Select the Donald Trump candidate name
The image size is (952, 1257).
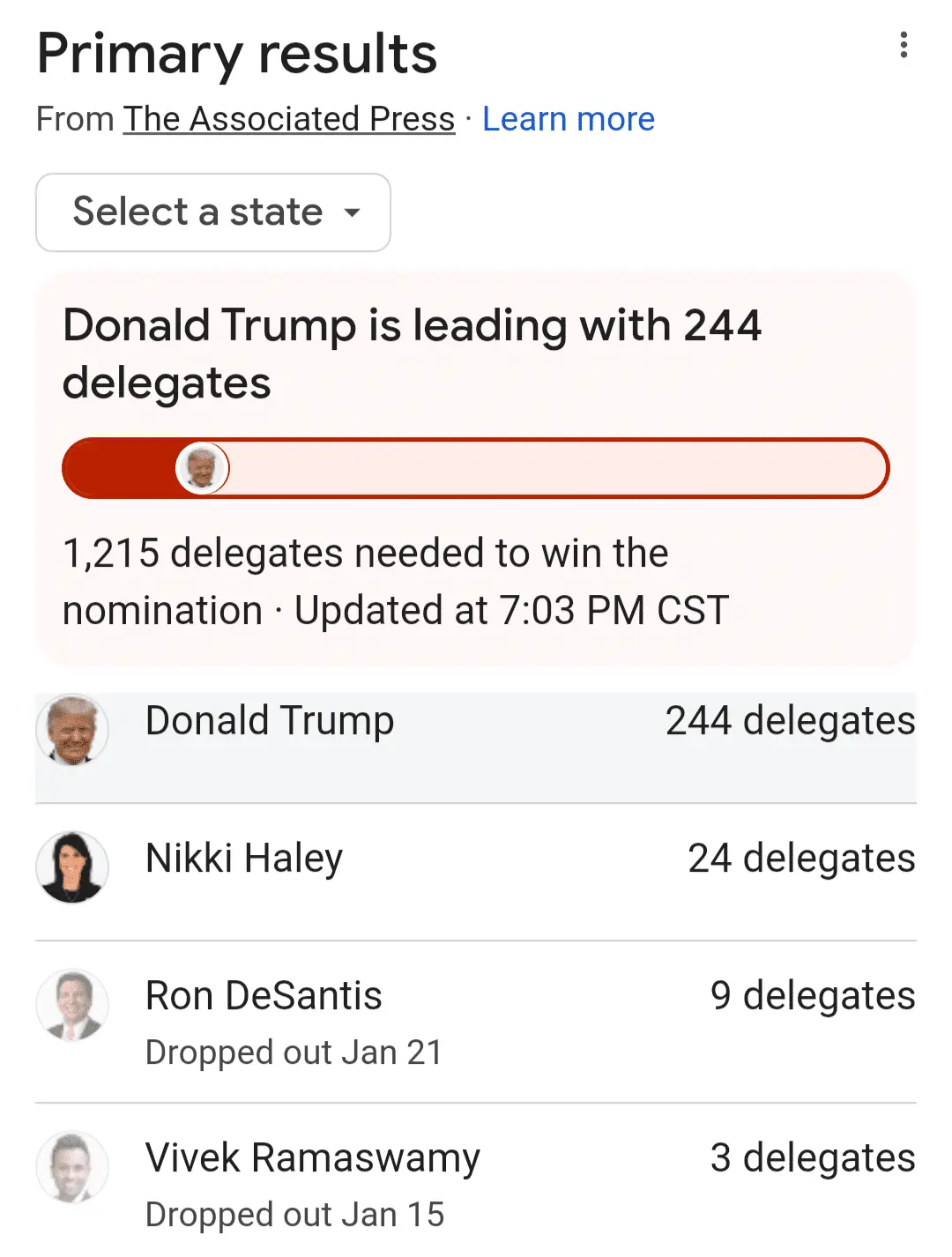tap(270, 721)
